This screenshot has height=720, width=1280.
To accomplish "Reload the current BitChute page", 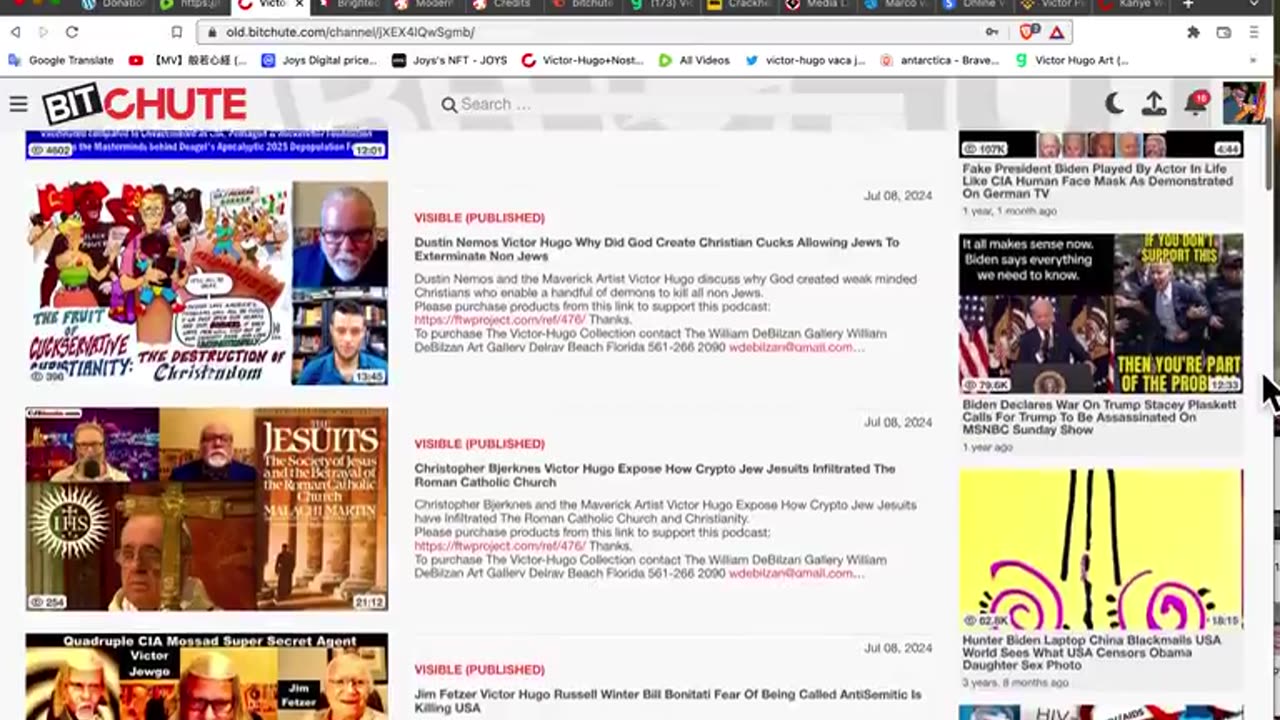I will point(72,32).
